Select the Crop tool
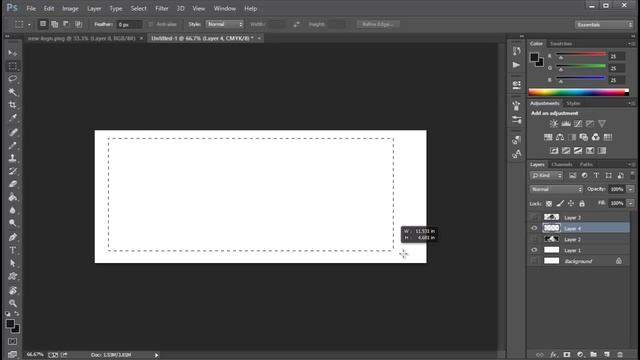 pyautogui.click(x=13, y=105)
